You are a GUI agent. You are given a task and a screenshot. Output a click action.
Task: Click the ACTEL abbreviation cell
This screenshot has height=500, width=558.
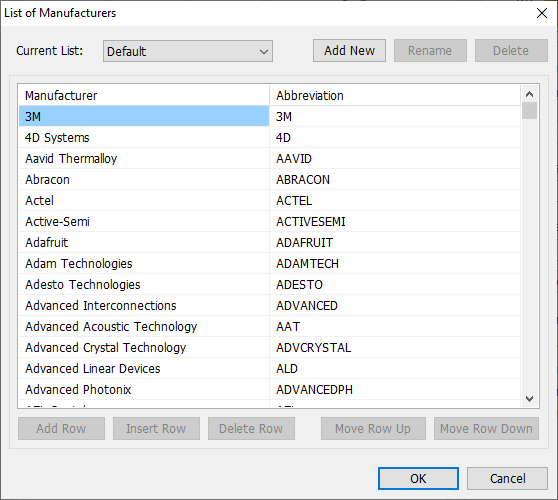[x=395, y=200]
